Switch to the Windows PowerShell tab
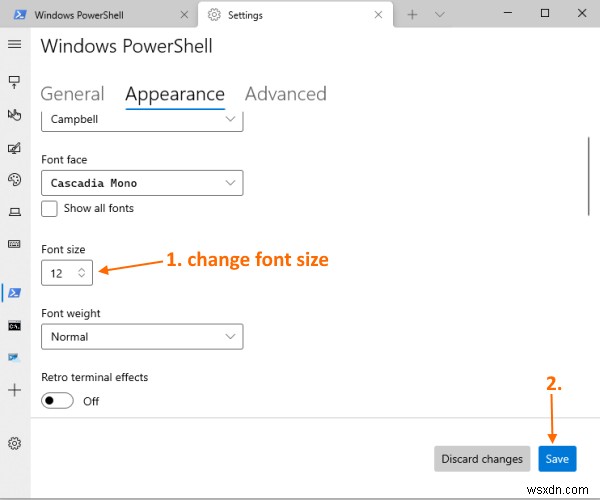Screen dimensions: 600x500 (x=99, y=15)
